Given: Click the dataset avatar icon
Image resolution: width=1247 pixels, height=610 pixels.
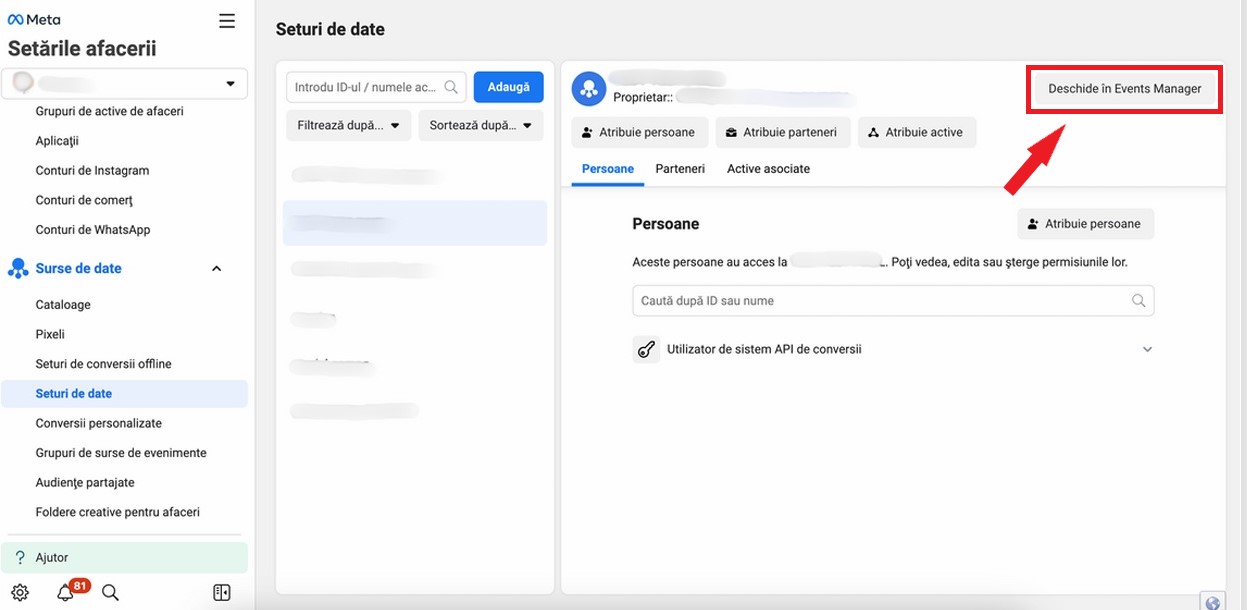Looking at the screenshot, I should pyautogui.click(x=589, y=89).
